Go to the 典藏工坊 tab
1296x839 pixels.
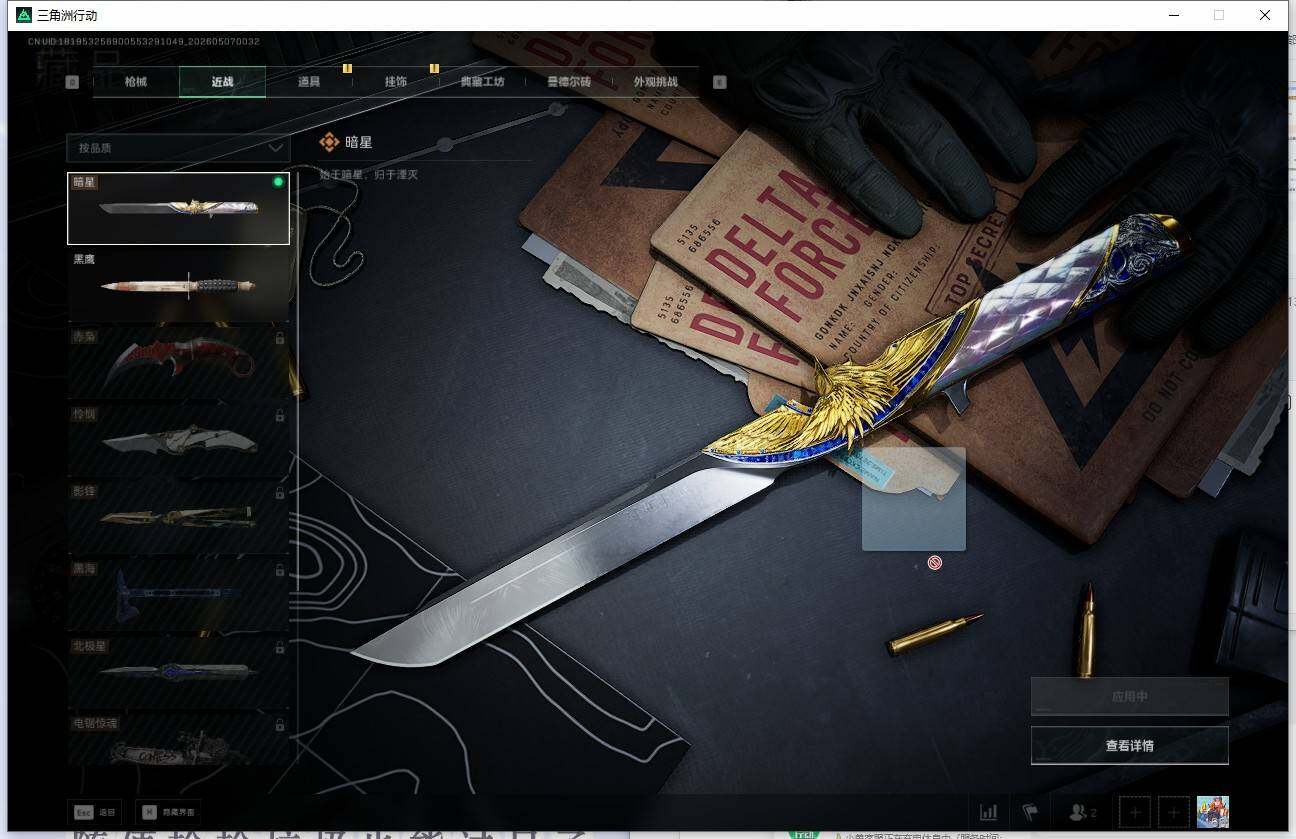482,82
